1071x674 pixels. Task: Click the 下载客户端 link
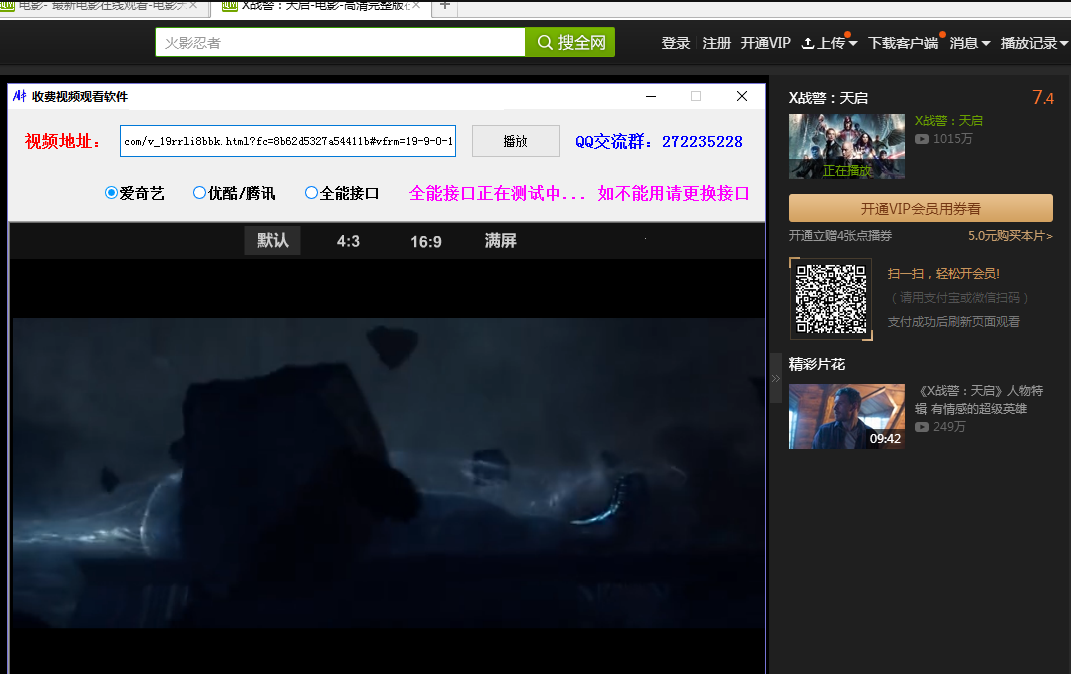(x=903, y=43)
